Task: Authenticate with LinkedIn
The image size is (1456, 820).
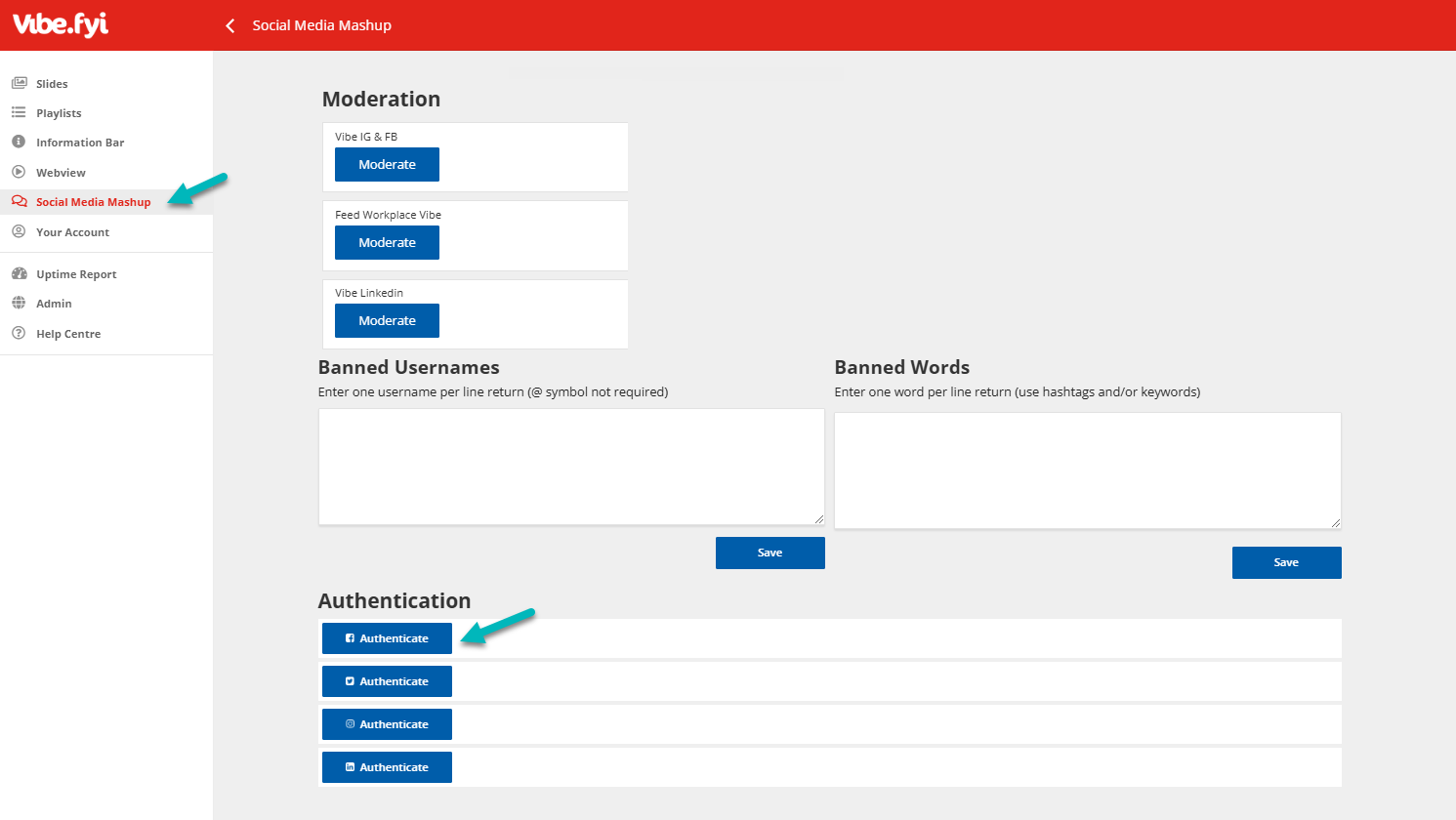Action: point(387,767)
